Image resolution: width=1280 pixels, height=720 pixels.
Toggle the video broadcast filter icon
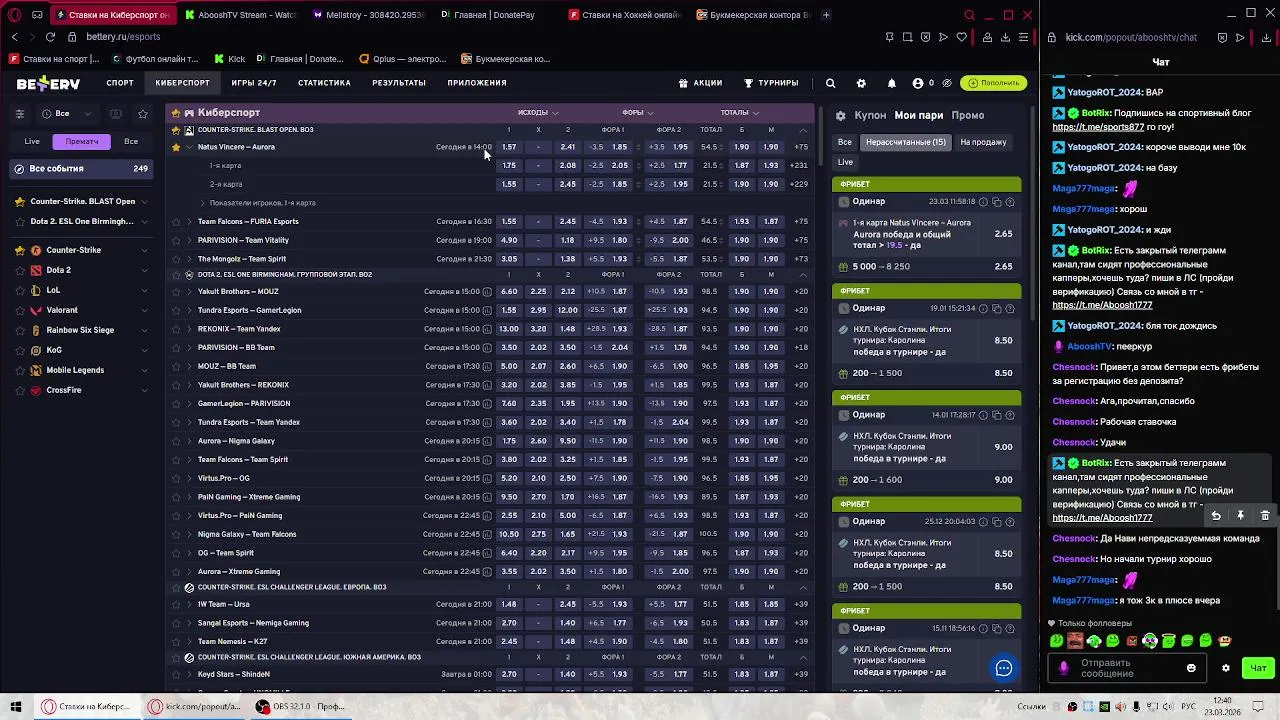pyautogui.click(x=116, y=113)
